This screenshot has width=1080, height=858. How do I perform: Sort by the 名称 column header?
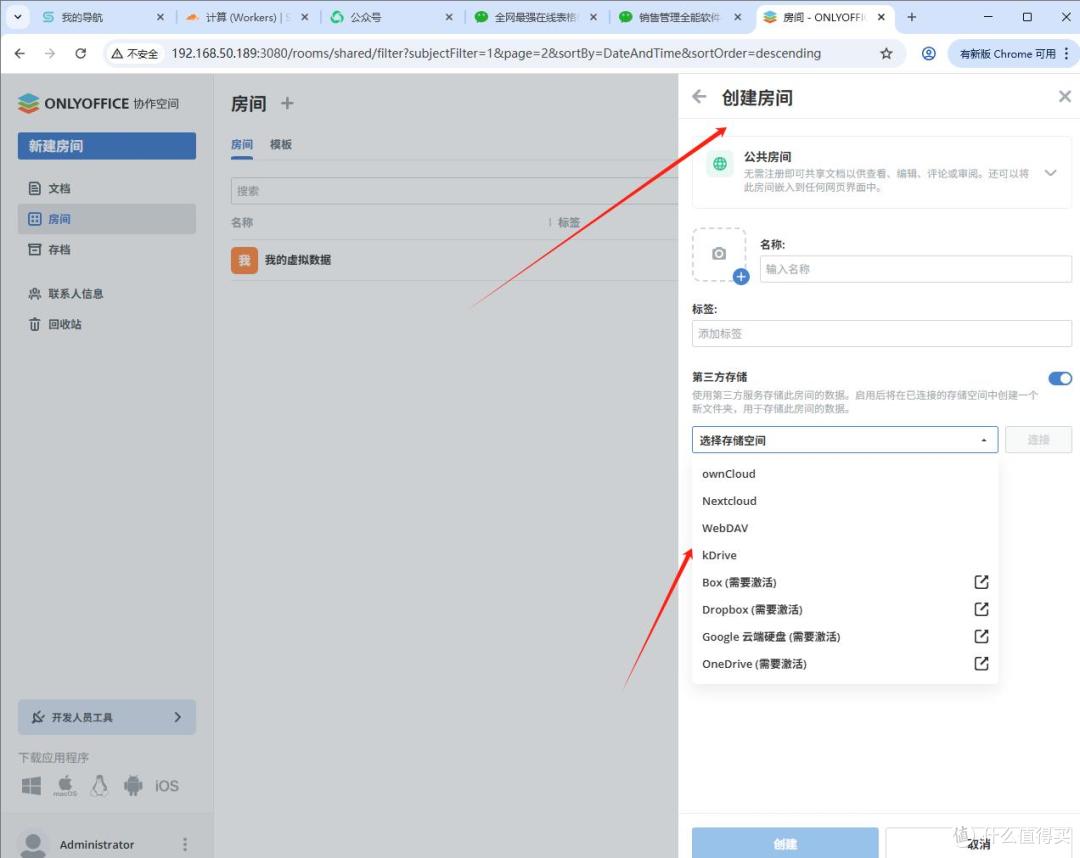[242, 222]
